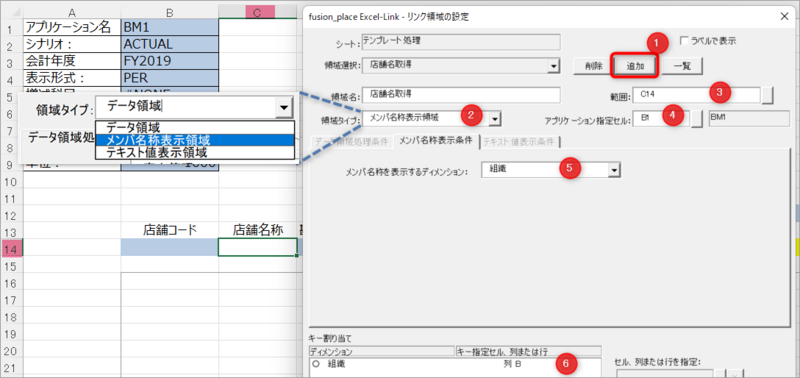Switch to the メンバ名称表示条件 tab
800x378 pixels.
(436, 141)
